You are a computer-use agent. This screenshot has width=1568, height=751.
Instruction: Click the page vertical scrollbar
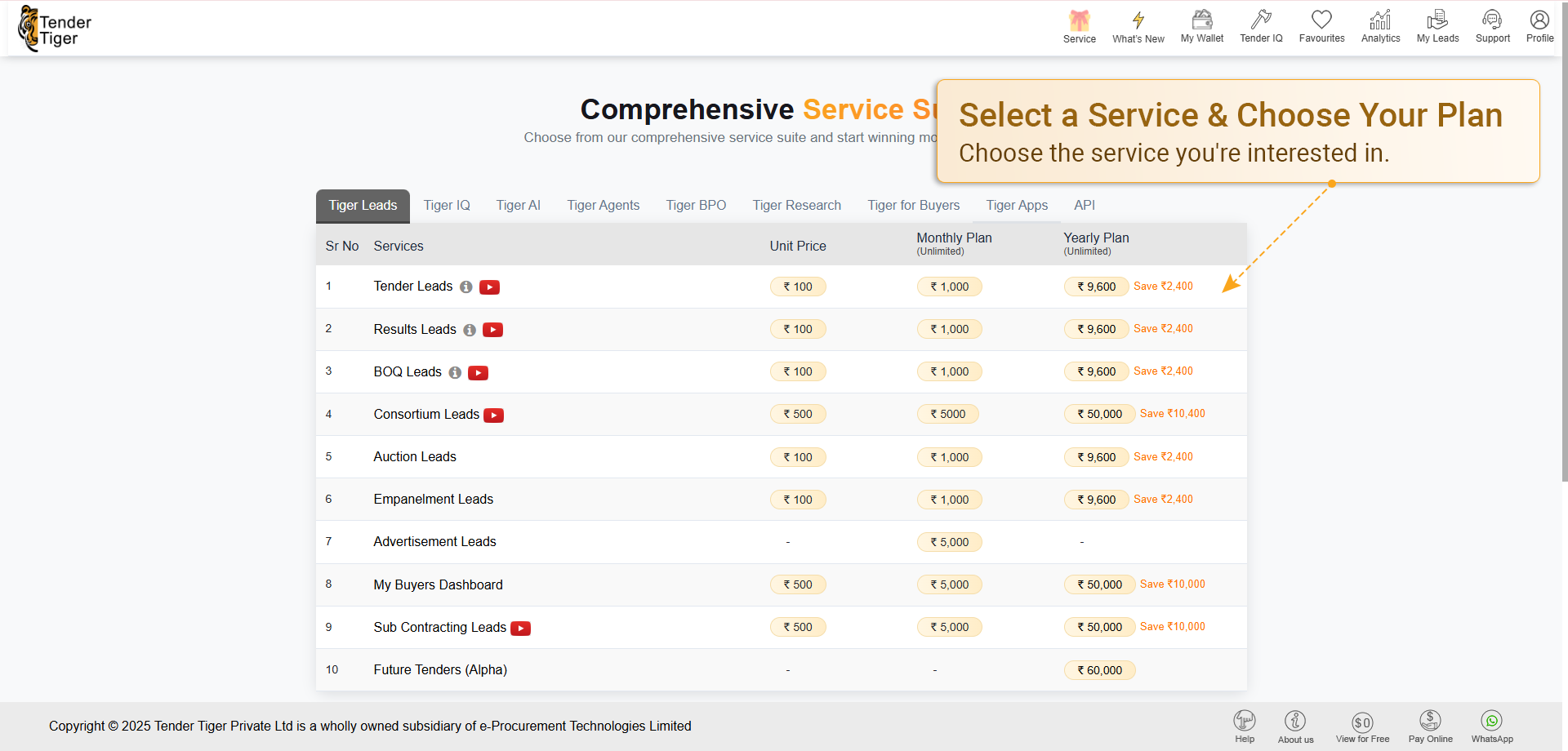pyautogui.click(x=1564, y=245)
